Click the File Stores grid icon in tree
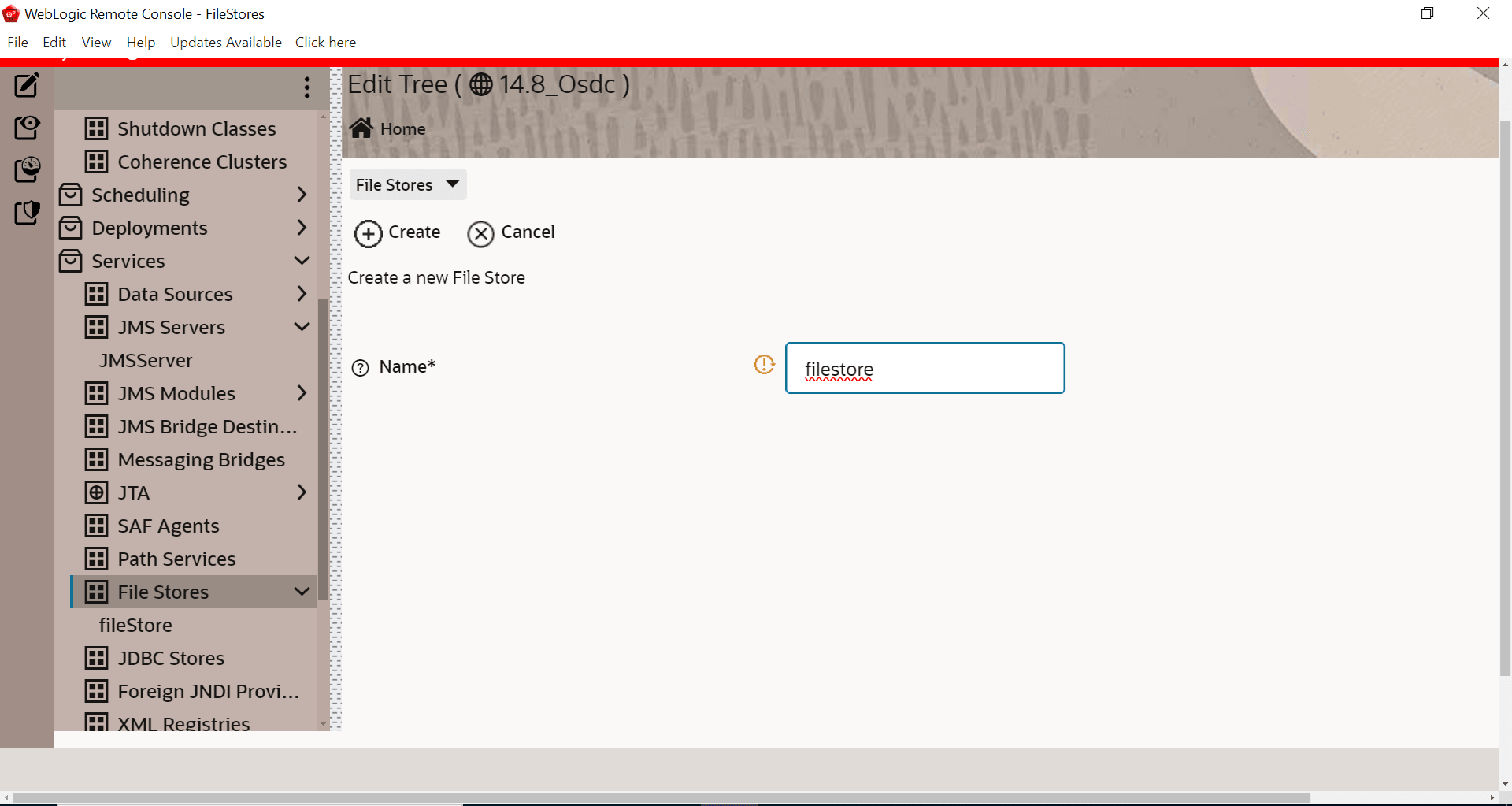The width and height of the screenshot is (1512, 806). (97, 592)
